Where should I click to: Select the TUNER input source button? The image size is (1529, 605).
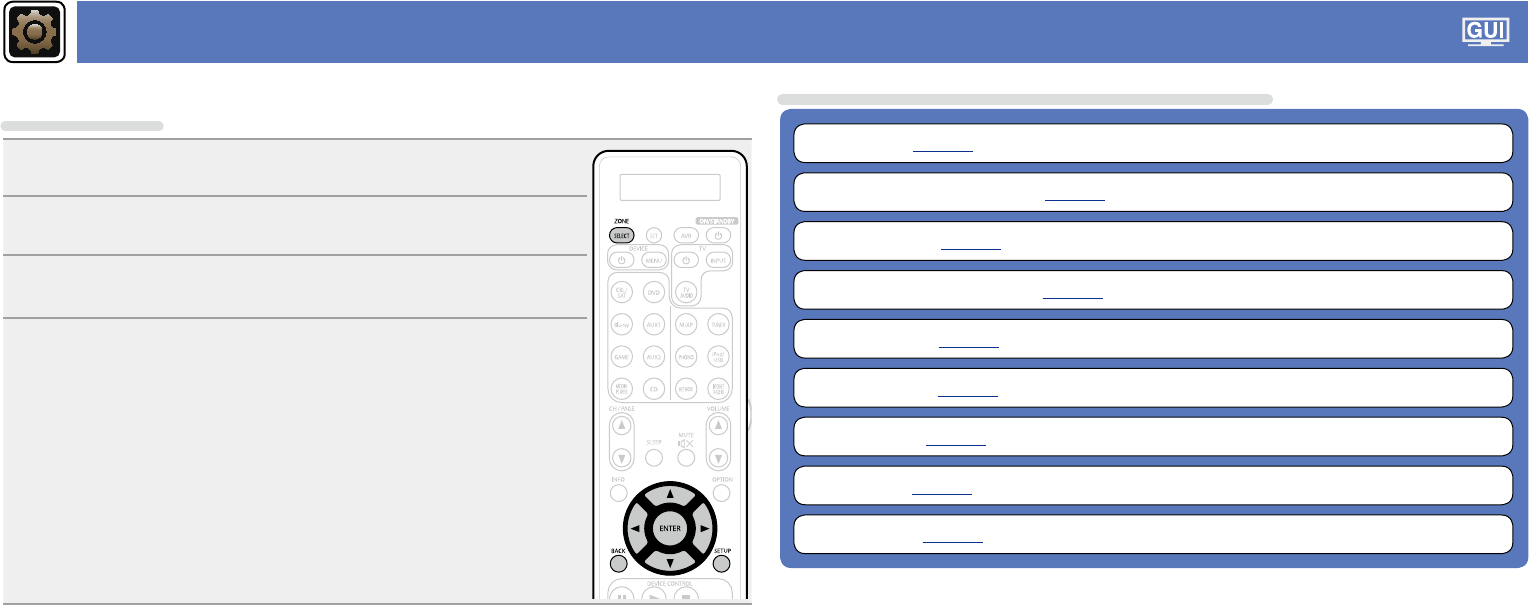[x=718, y=325]
